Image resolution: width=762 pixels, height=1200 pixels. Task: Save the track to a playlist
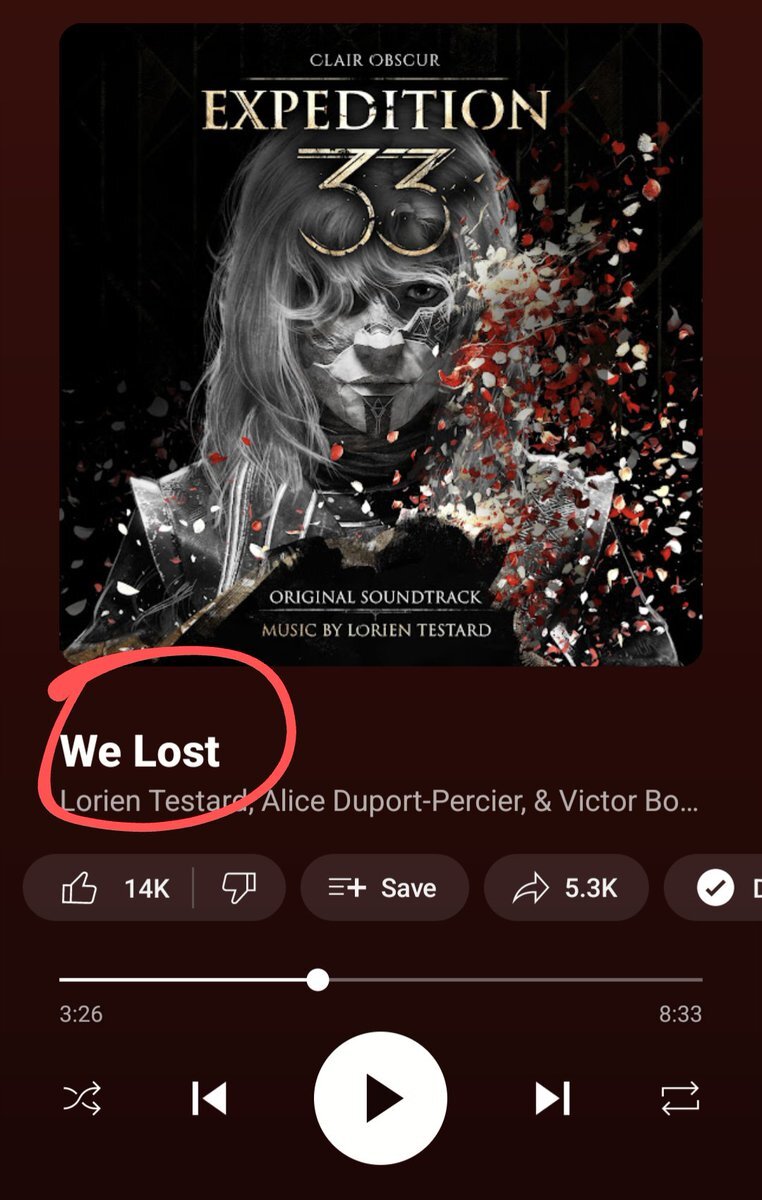pos(384,888)
